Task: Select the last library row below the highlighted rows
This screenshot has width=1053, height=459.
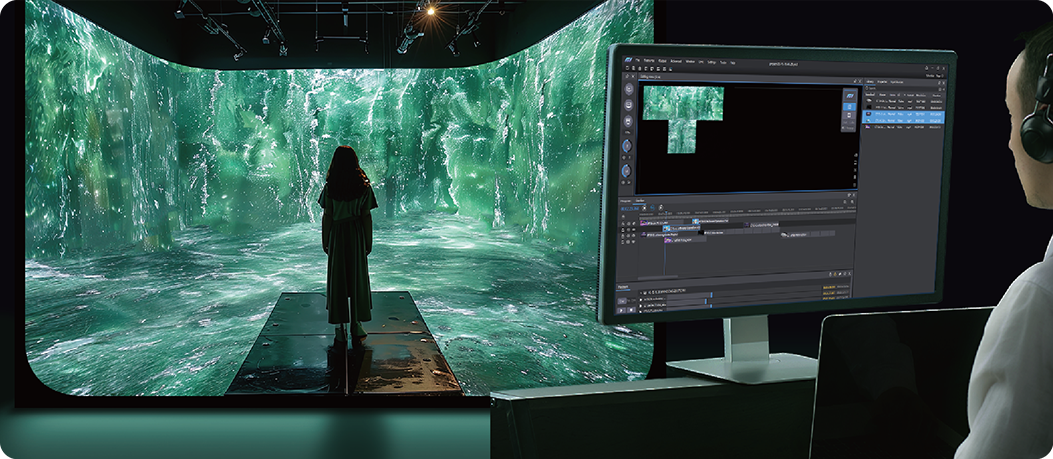Action: tap(903, 127)
